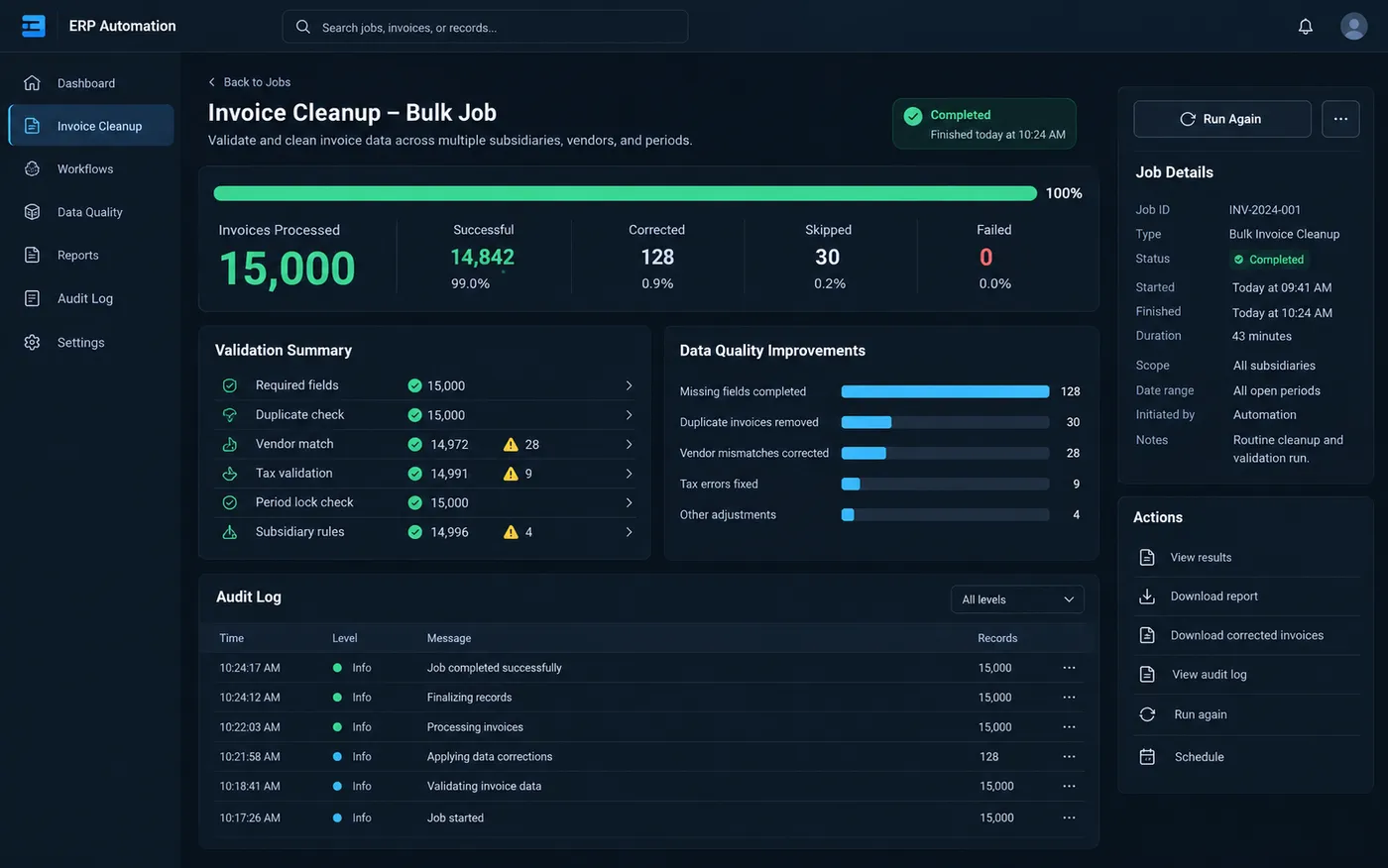1388x868 pixels.
Task: Click the Required fields check icon
Action: click(x=229, y=385)
